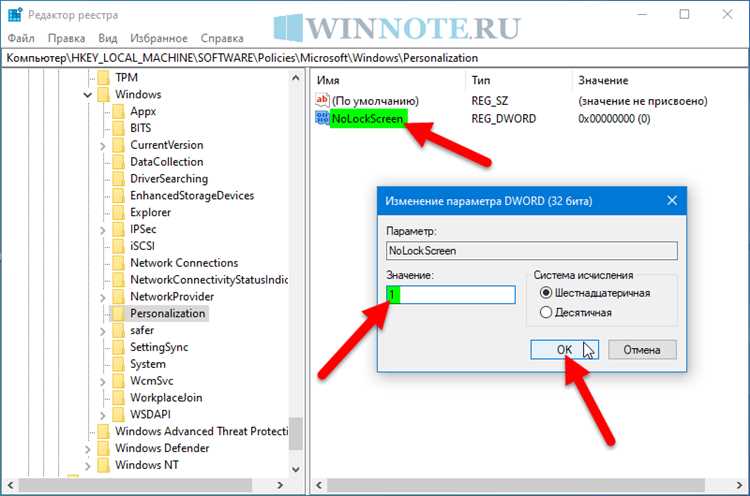Collapse the Windows tree node

click(x=88, y=95)
